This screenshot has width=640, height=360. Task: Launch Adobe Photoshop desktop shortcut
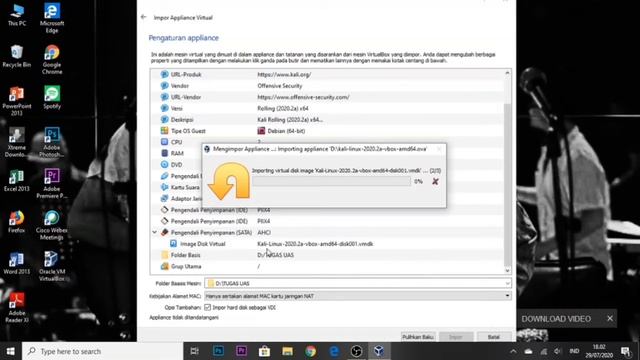[x=52, y=142]
